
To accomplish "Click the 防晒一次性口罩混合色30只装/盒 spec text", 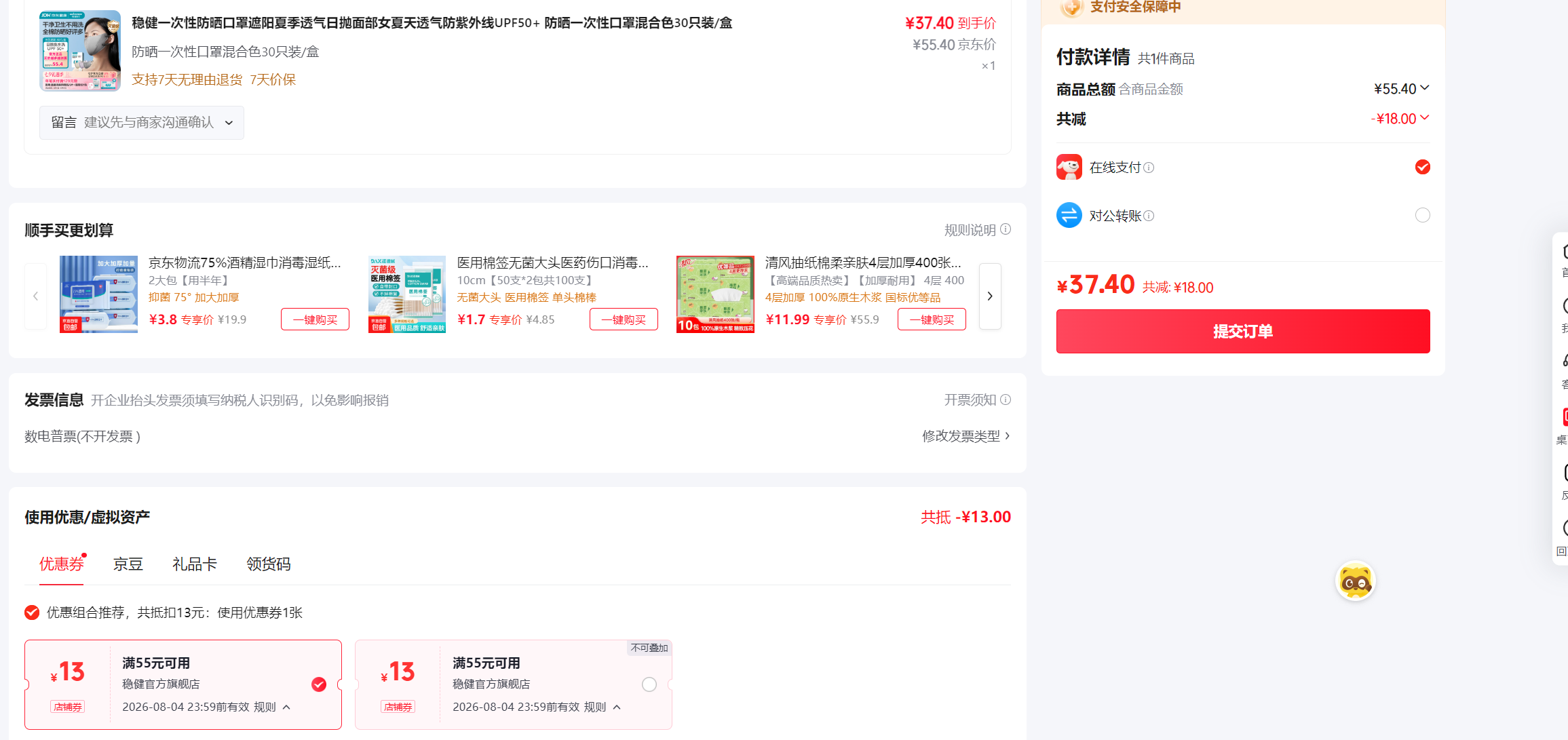I will pos(225,52).
